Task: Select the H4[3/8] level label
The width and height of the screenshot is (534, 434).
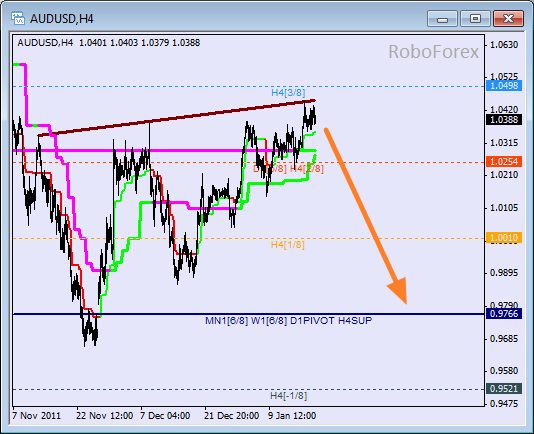Action: coord(288,93)
